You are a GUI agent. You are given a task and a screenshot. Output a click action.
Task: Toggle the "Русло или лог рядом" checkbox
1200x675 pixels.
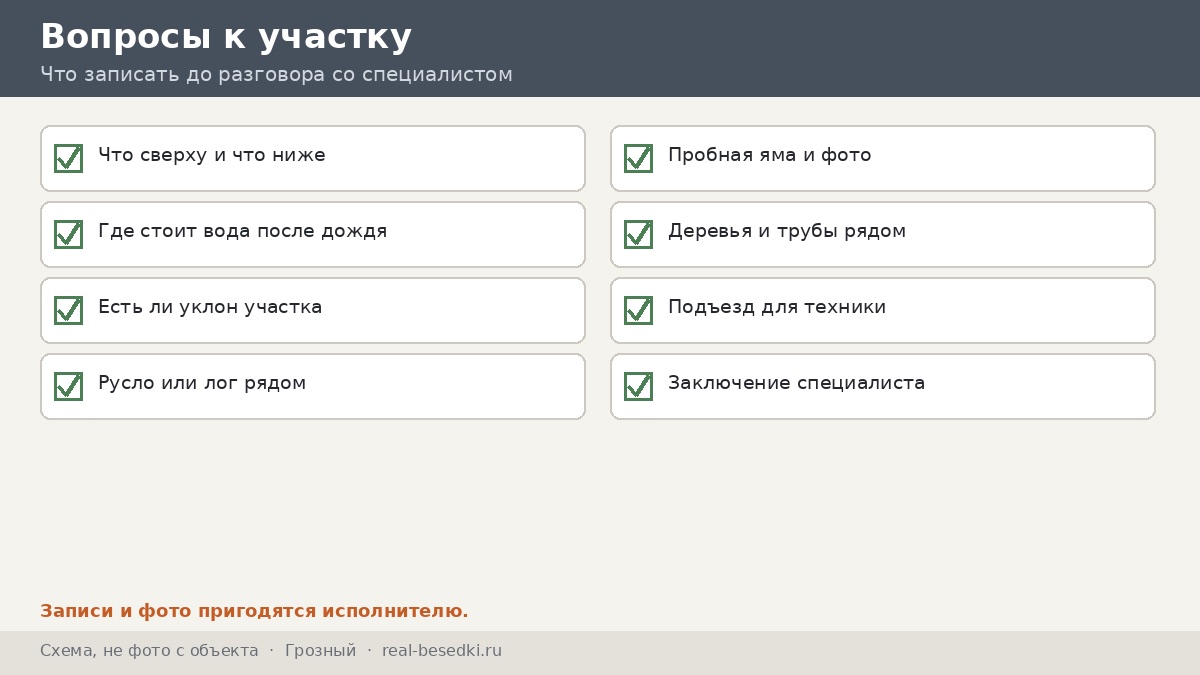click(68, 386)
